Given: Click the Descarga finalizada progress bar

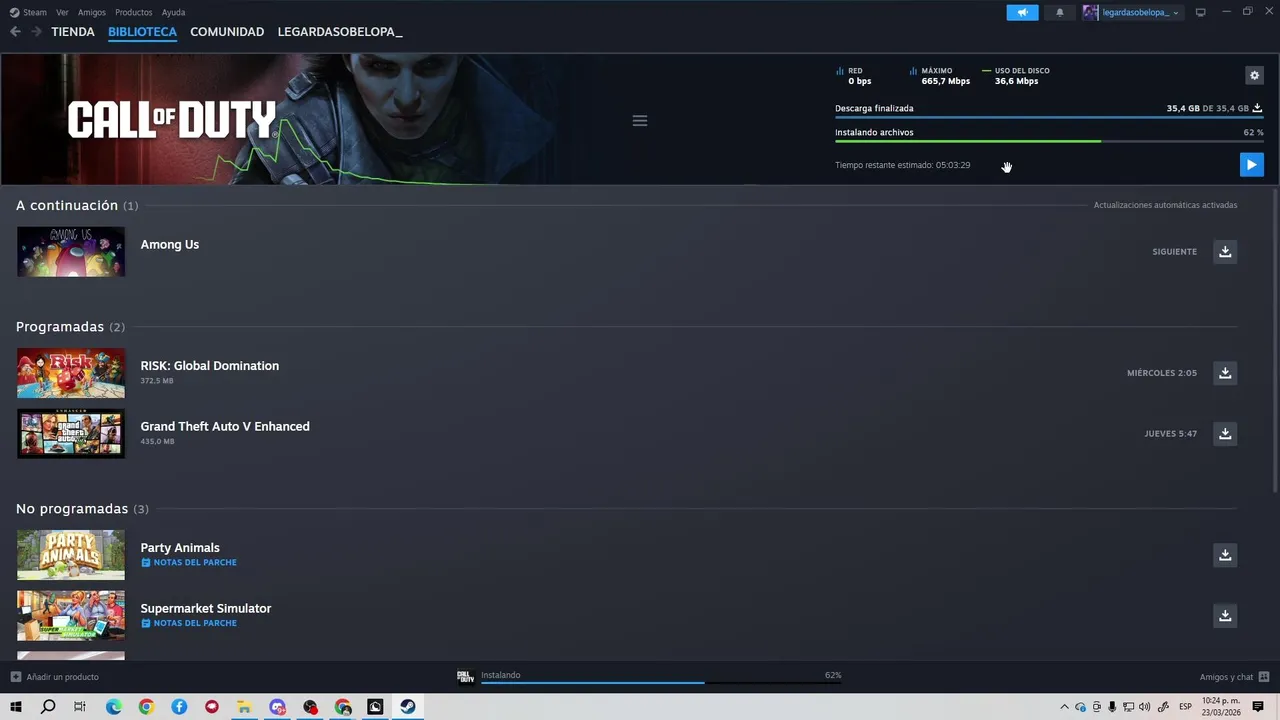Looking at the screenshot, I should [x=1049, y=117].
